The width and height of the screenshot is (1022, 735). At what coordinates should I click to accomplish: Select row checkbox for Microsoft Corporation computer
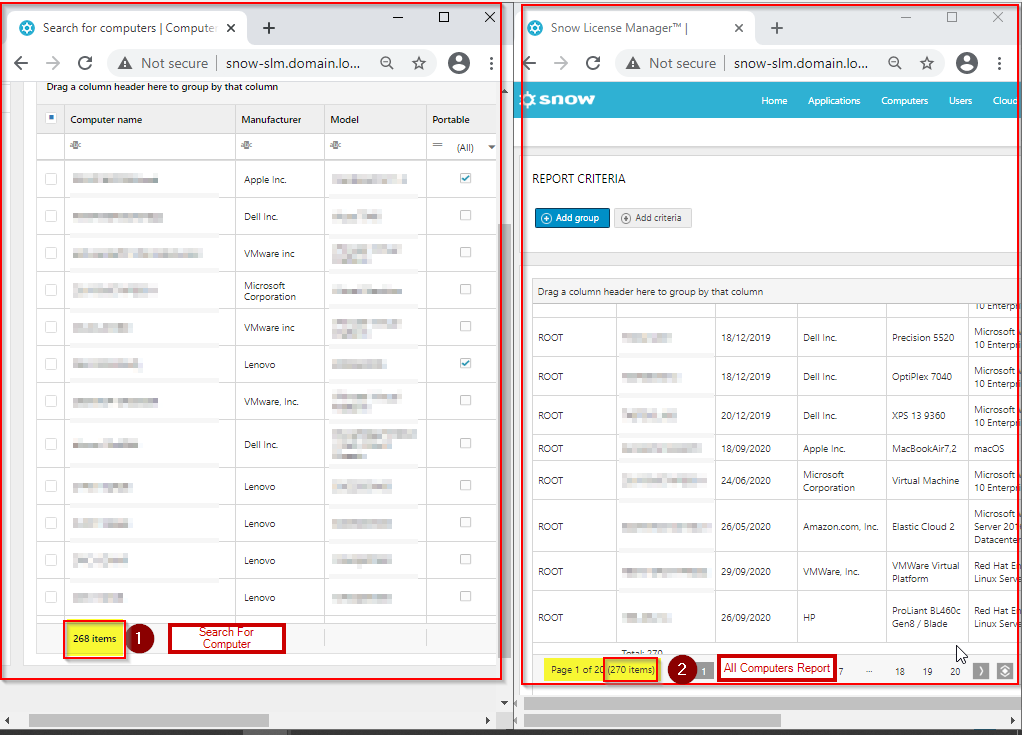(51, 290)
